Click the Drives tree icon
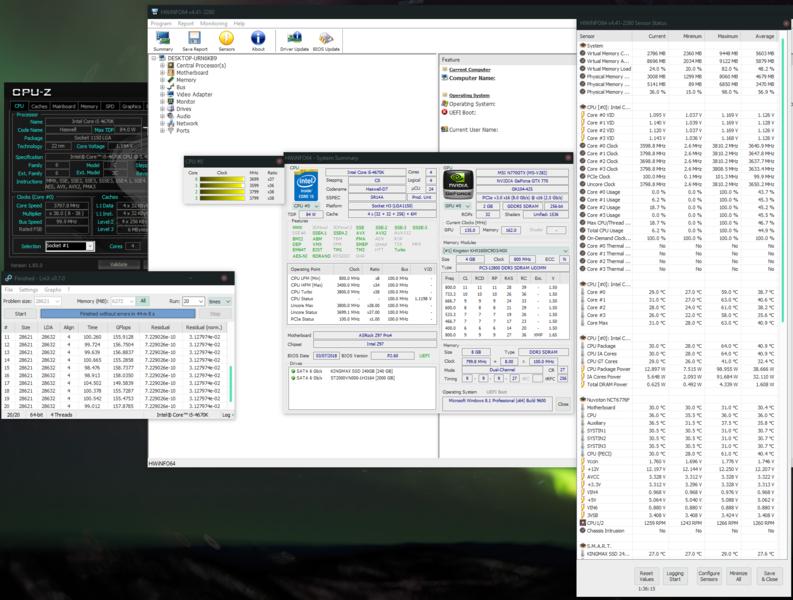The image size is (793, 600). pyautogui.click(x=171, y=109)
